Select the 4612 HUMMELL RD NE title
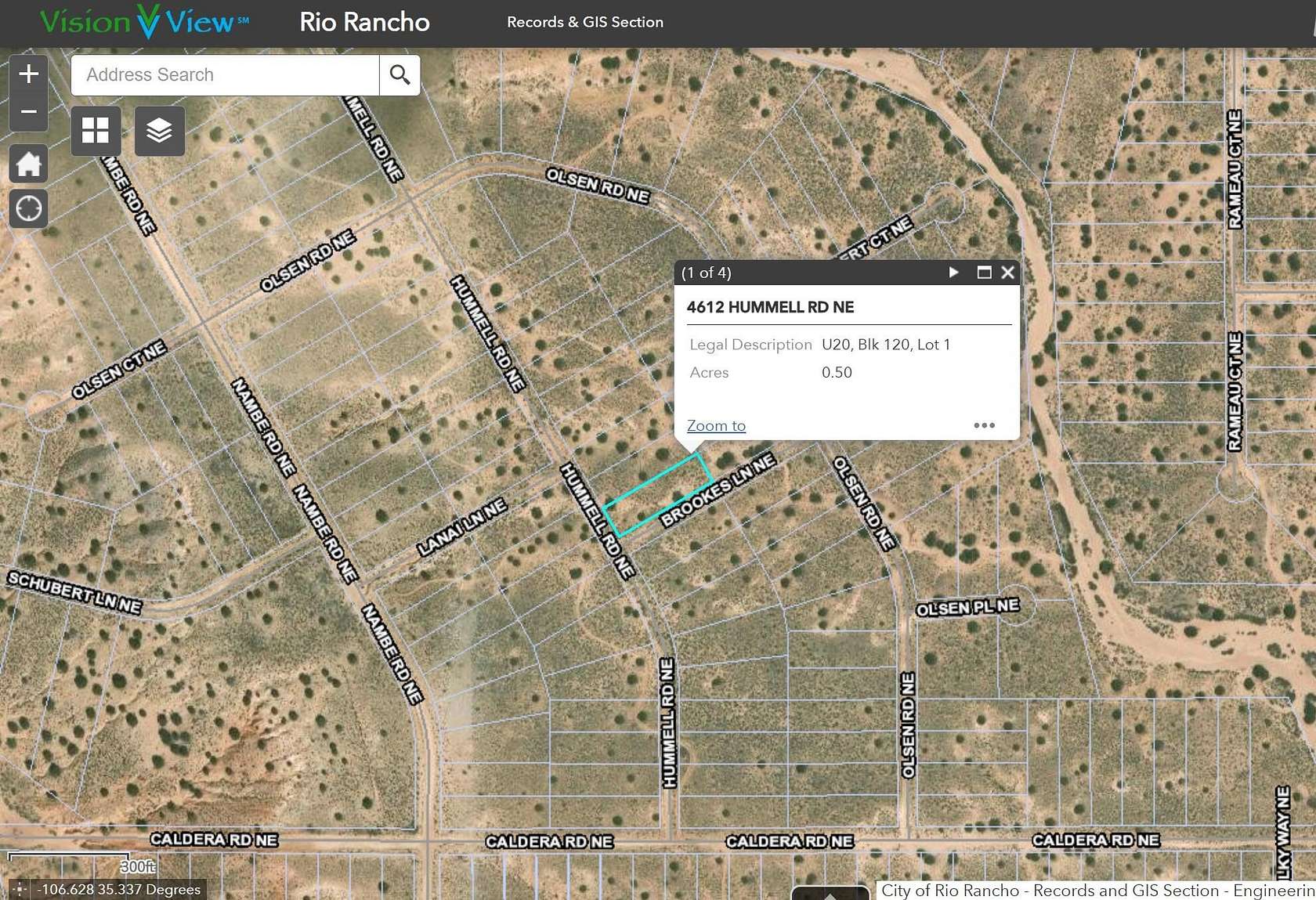The image size is (1316, 900). pyautogui.click(x=772, y=307)
